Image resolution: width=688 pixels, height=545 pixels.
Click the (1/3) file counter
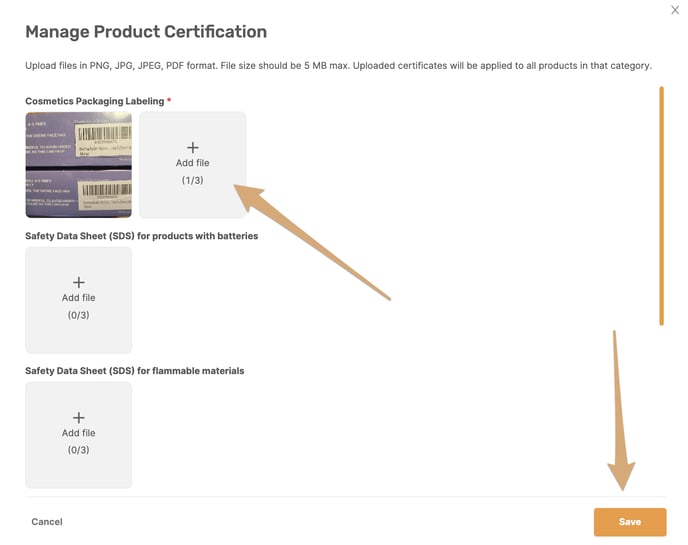[193, 180]
